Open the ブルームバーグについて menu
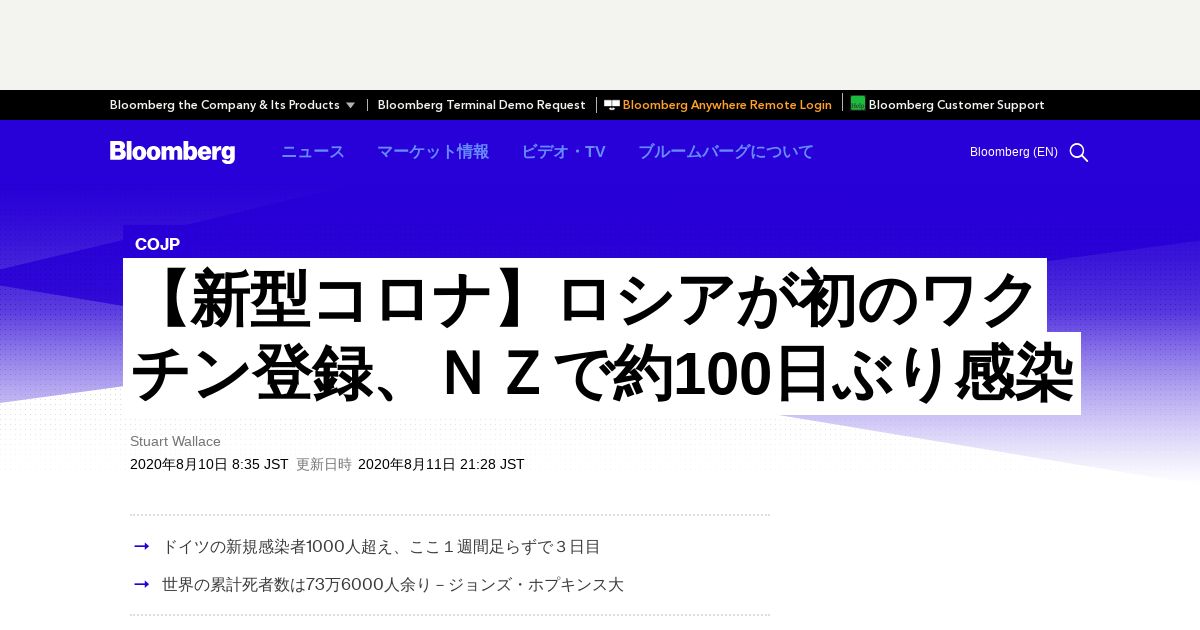Viewport: 1200px width, 630px height. click(726, 152)
